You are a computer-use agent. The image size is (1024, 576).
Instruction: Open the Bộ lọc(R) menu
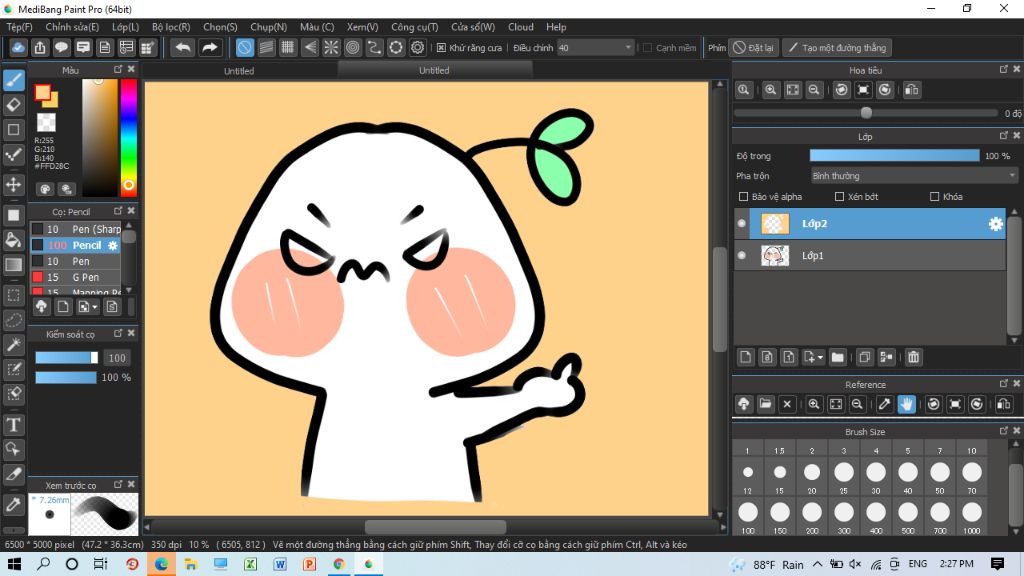pos(171,27)
